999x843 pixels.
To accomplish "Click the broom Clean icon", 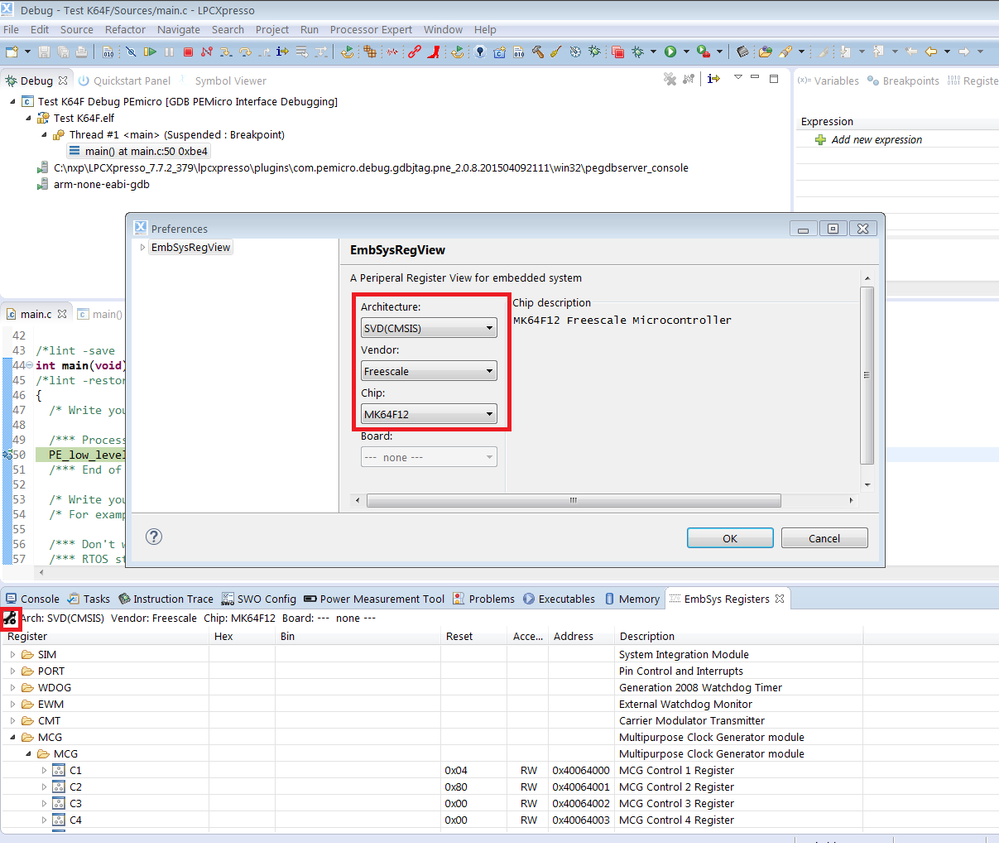I will click(556, 52).
